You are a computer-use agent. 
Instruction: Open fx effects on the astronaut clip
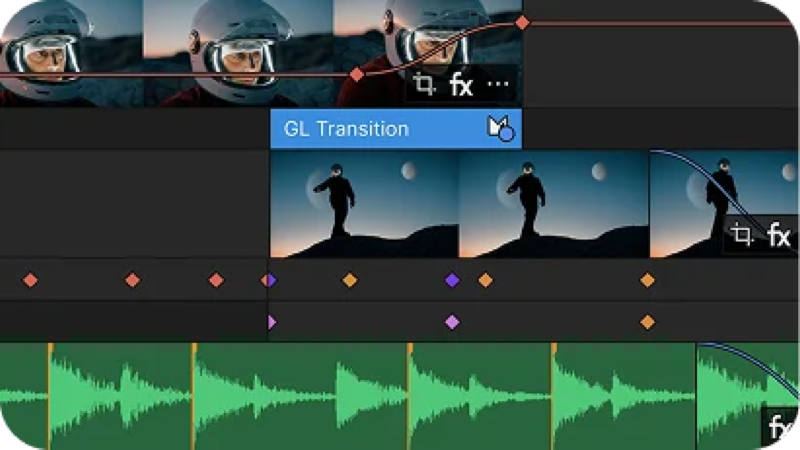[x=461, y=85]
